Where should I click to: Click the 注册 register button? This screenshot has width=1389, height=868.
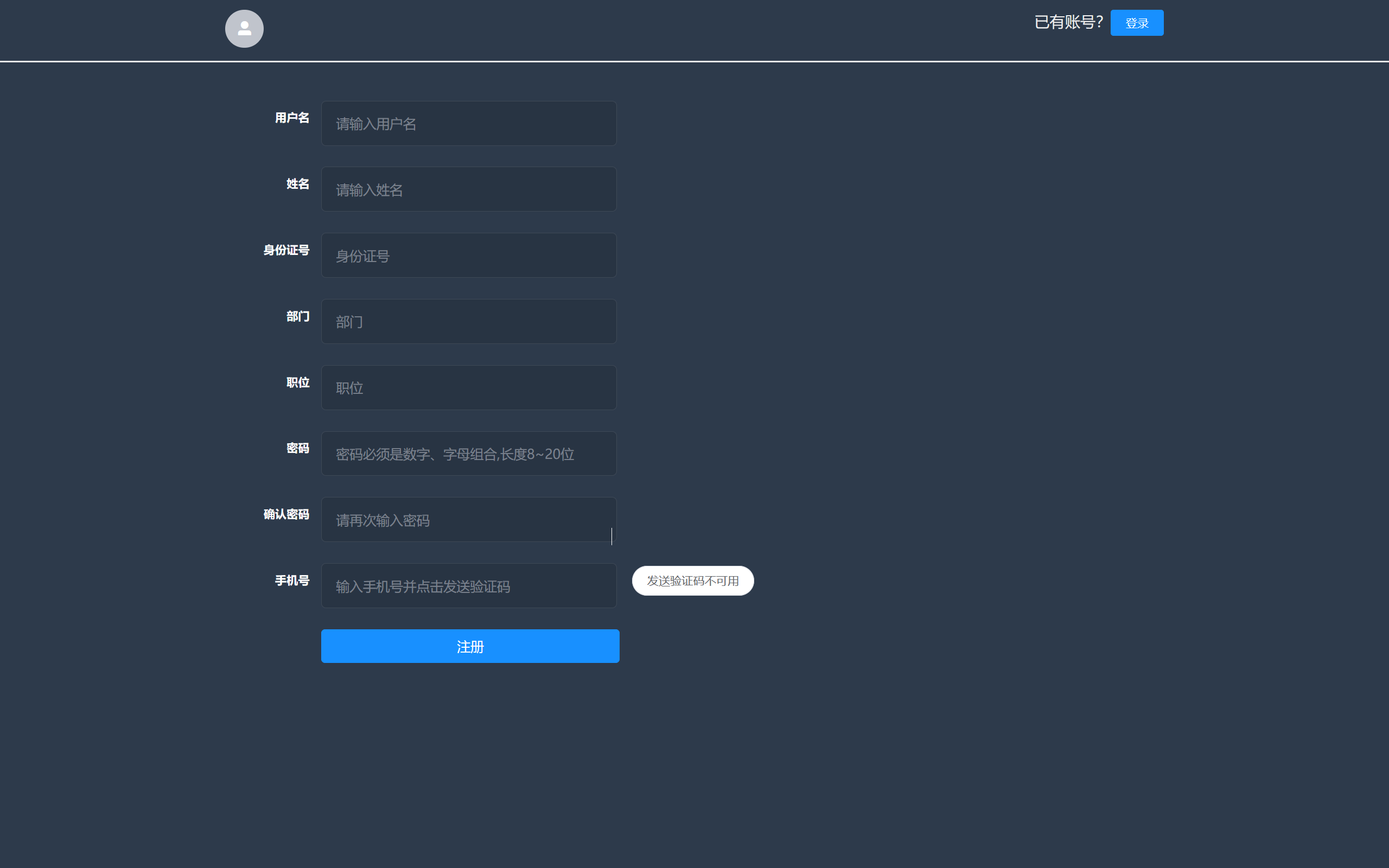click(x=469, y=647)
